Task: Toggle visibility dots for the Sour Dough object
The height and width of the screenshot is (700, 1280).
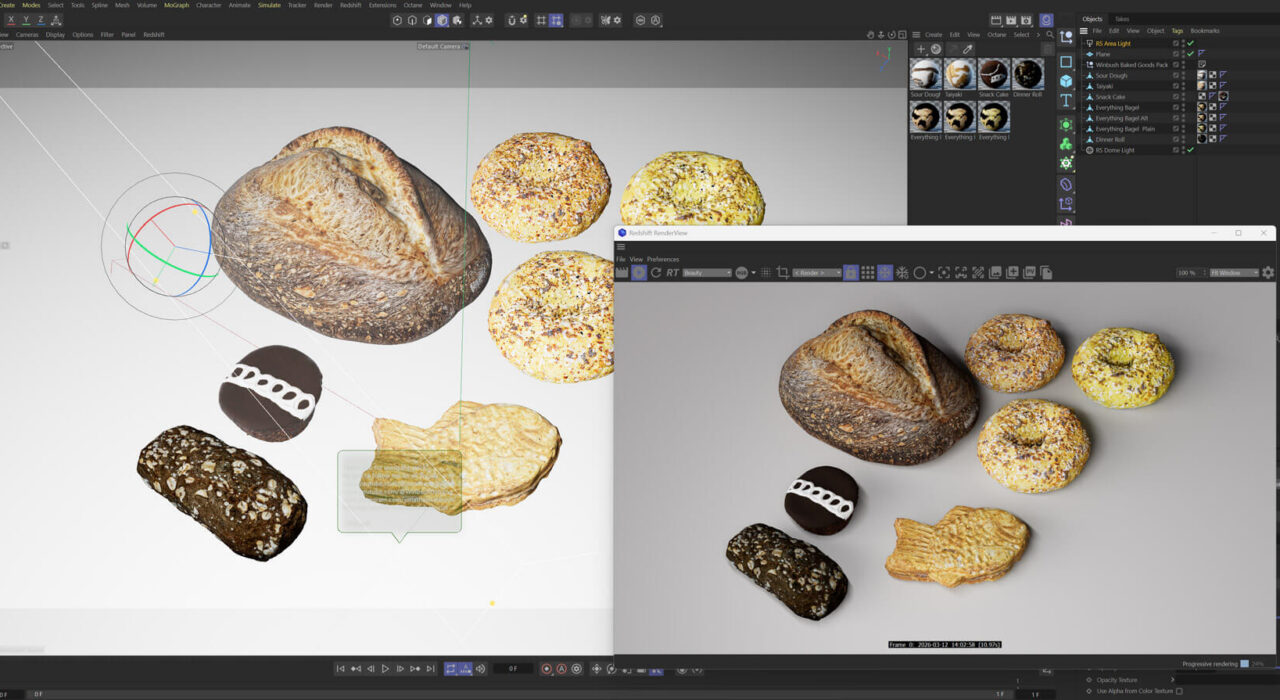Action: (x=1182, y=75)
